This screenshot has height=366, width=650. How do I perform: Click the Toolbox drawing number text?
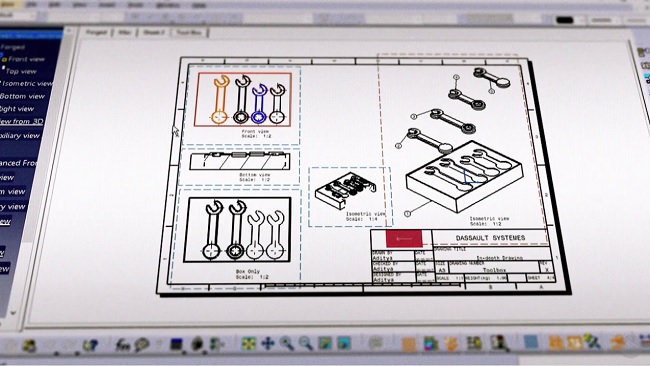(x=495, y=270)
